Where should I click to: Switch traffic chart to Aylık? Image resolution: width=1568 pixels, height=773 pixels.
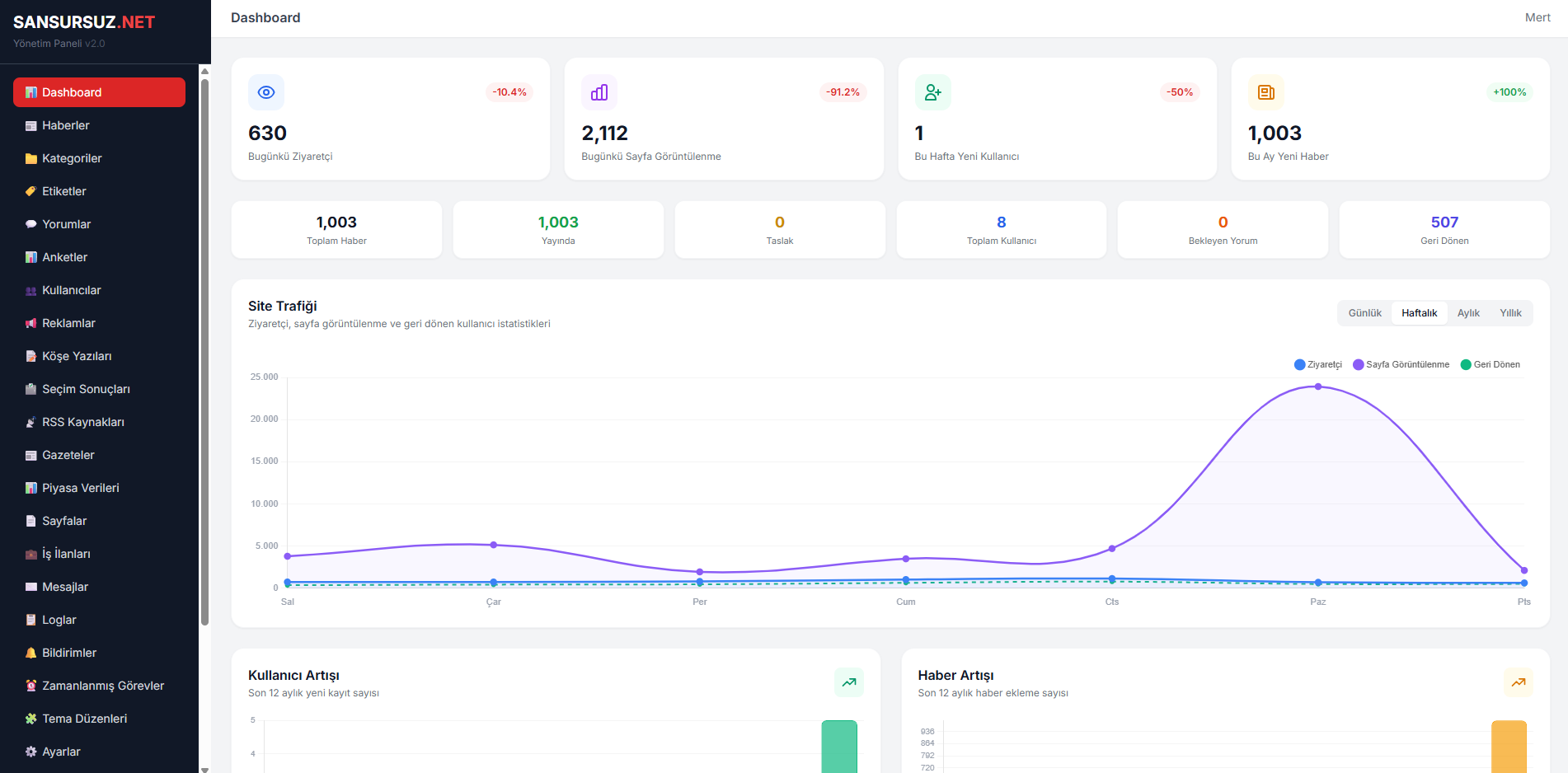(x=1468, y=313)
